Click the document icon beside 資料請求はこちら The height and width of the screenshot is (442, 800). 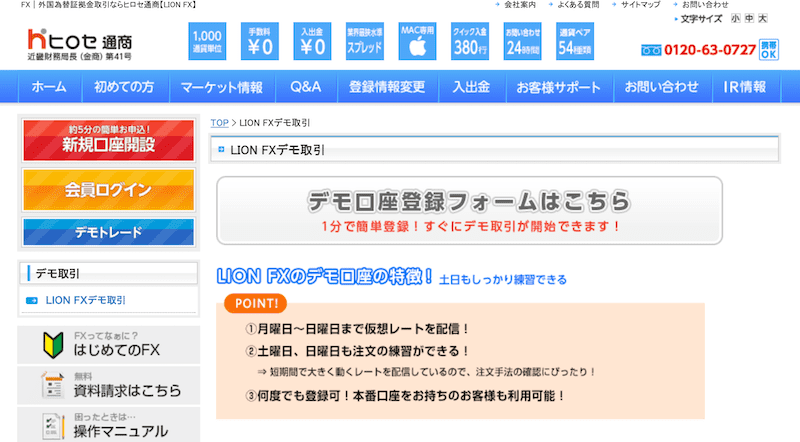pos(53,385)
